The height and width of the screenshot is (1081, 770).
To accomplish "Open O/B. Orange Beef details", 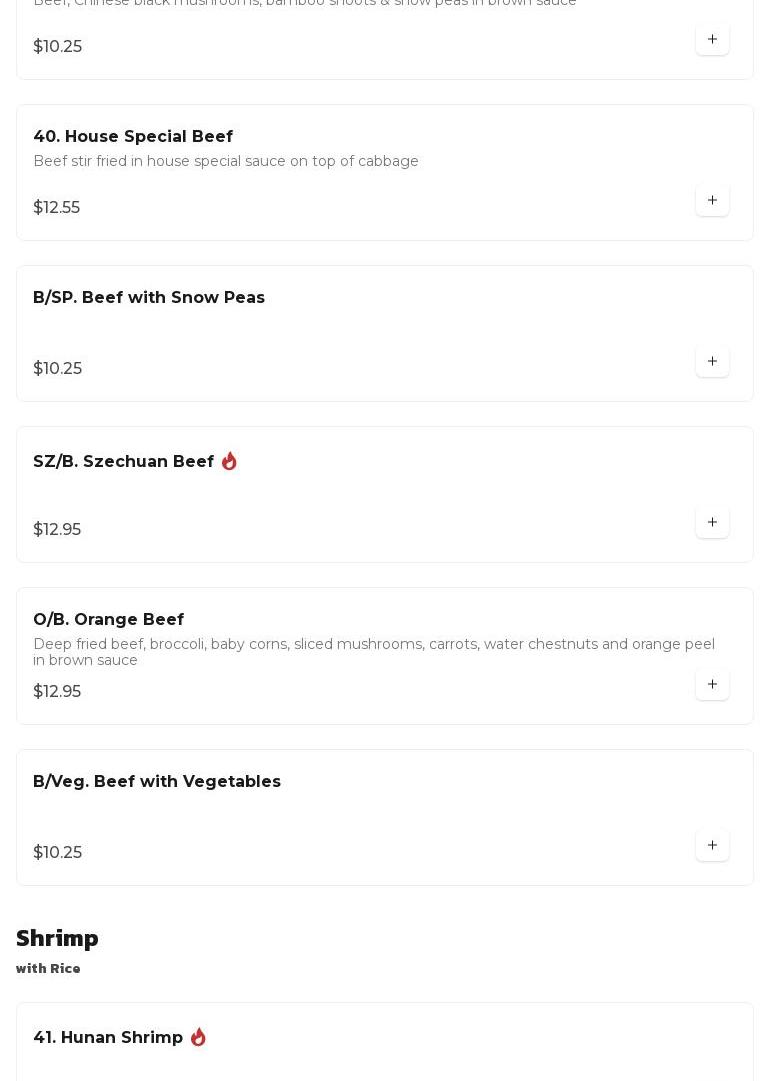I will point(108,620).
